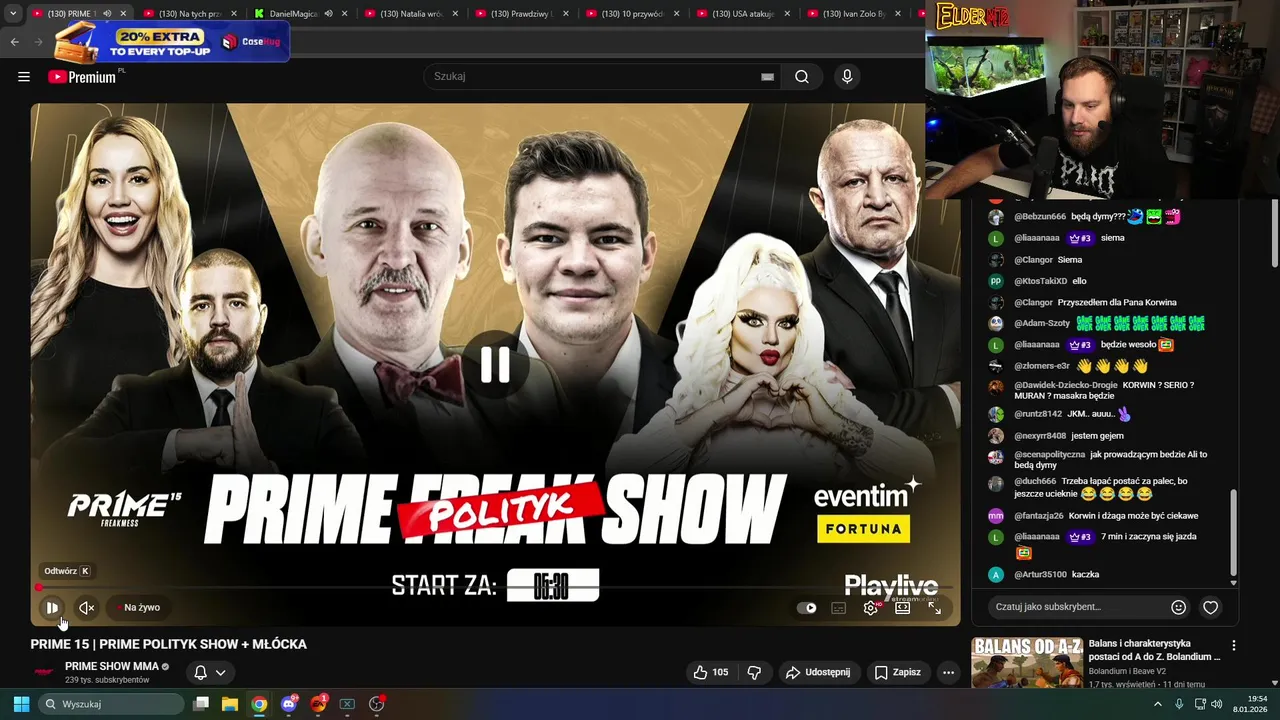1280x720 pixels.
Task: Save video with Zapisz button
Action: (897, 672)
